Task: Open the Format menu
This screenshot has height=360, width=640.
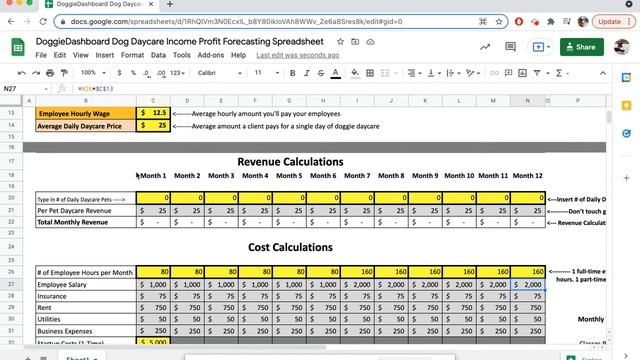Action: pyautogui.click(x=132, y=55)
